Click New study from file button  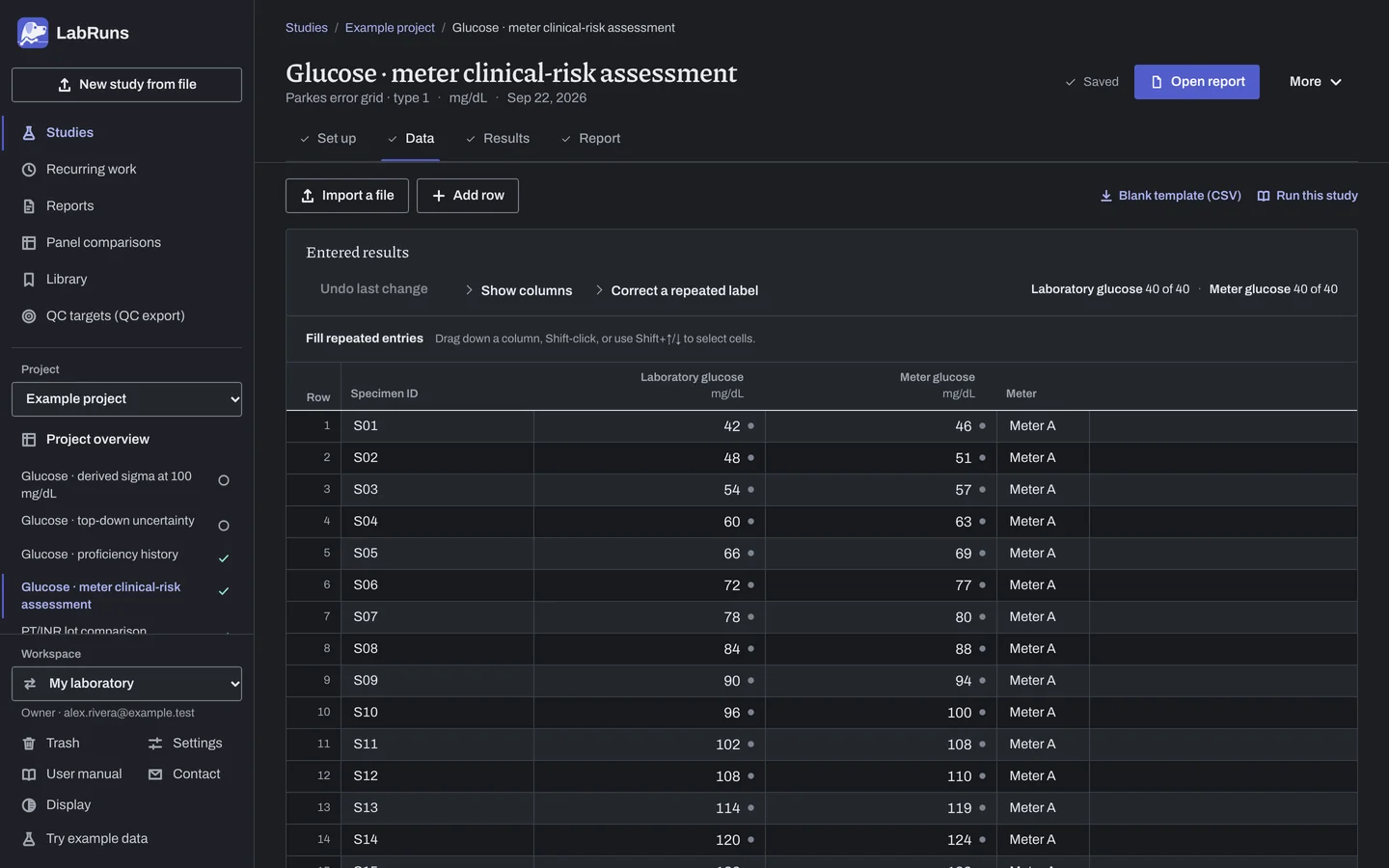click(x=126, y=85)
